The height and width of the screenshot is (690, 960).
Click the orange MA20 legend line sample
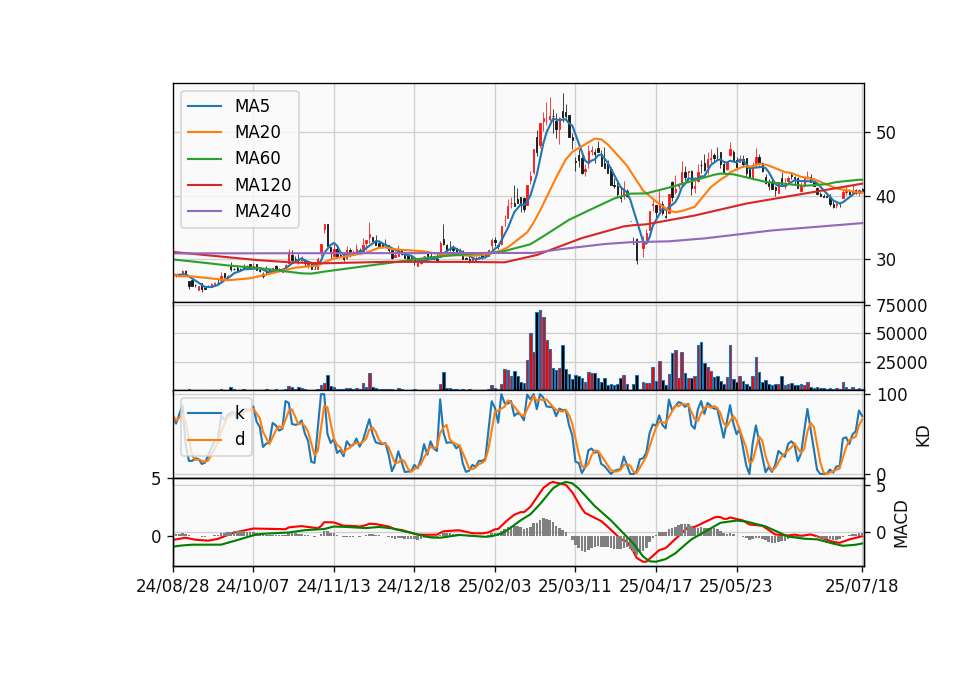click(204, 132)
